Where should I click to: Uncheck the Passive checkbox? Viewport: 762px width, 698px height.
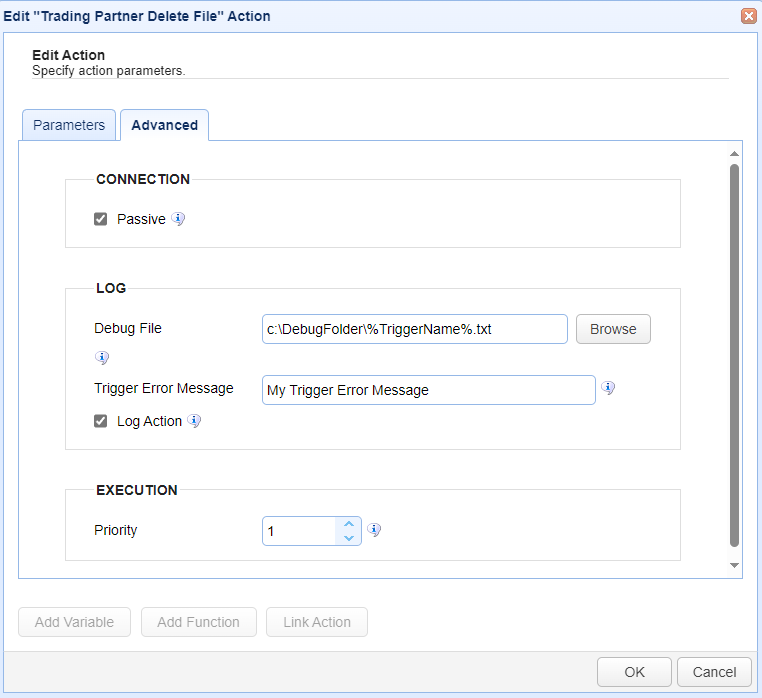coord(101,219)
